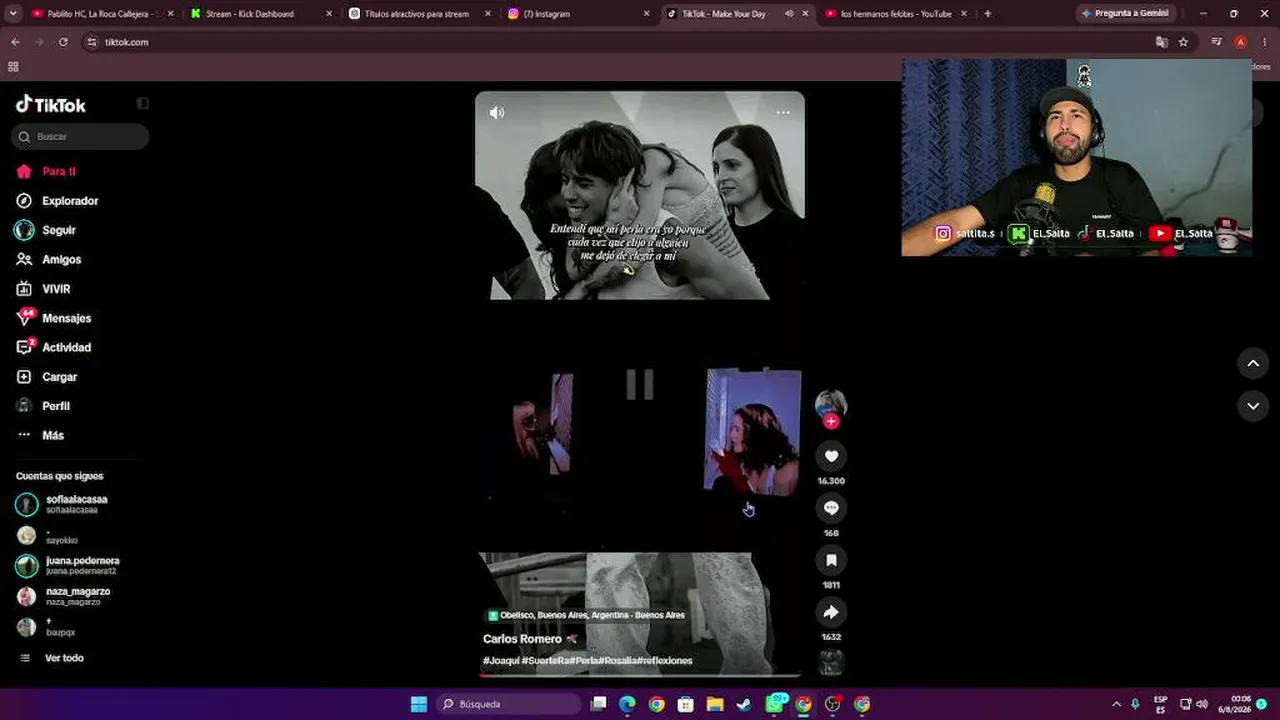This screenshot has height=720, width=1280.
Task: Pause the playing TikTok video
Action: pos(640,385)
